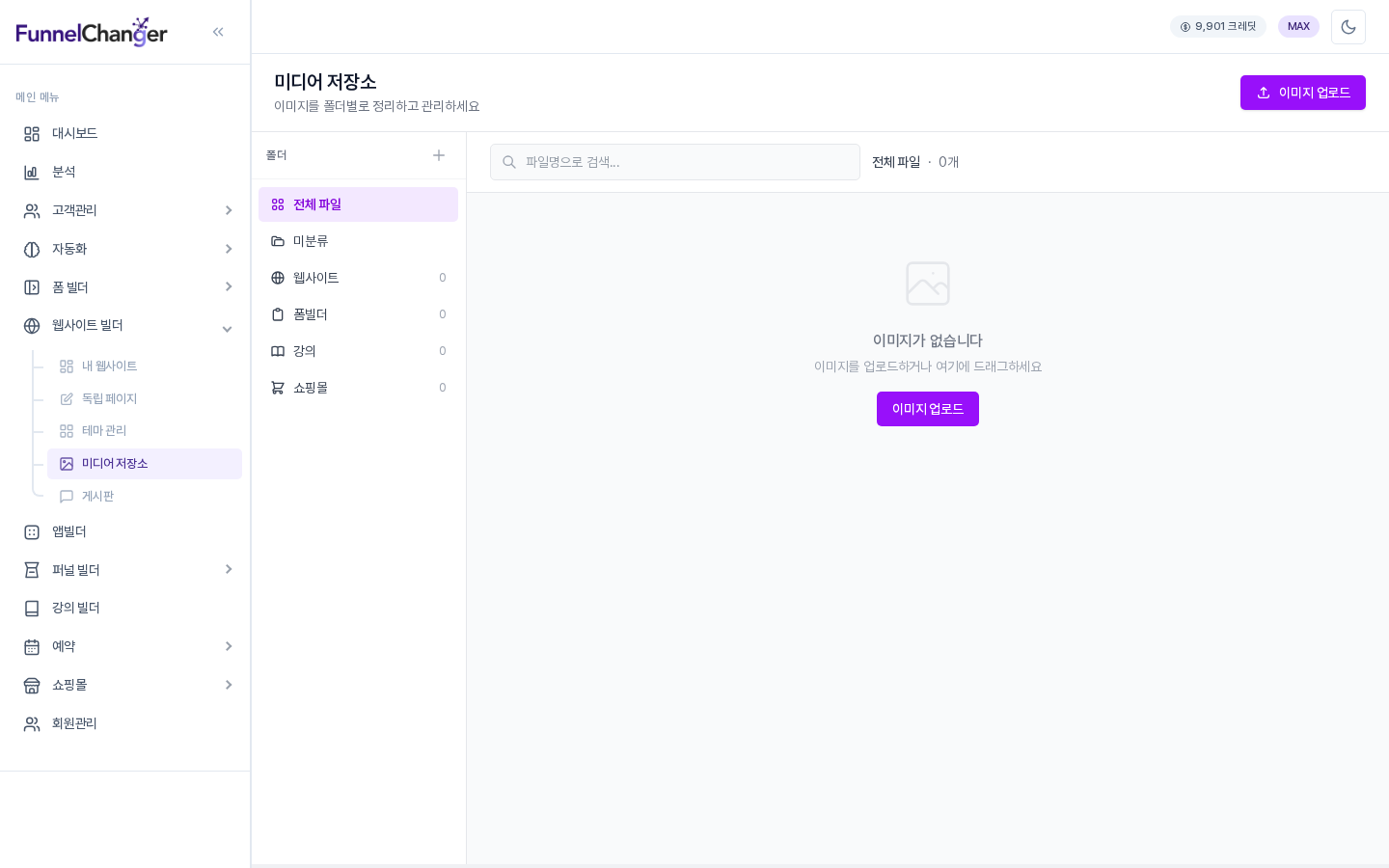This screenshot has height=868, width=1389.
Task: Click the empty-state image placeholder icon
Action: coord(928,284)
